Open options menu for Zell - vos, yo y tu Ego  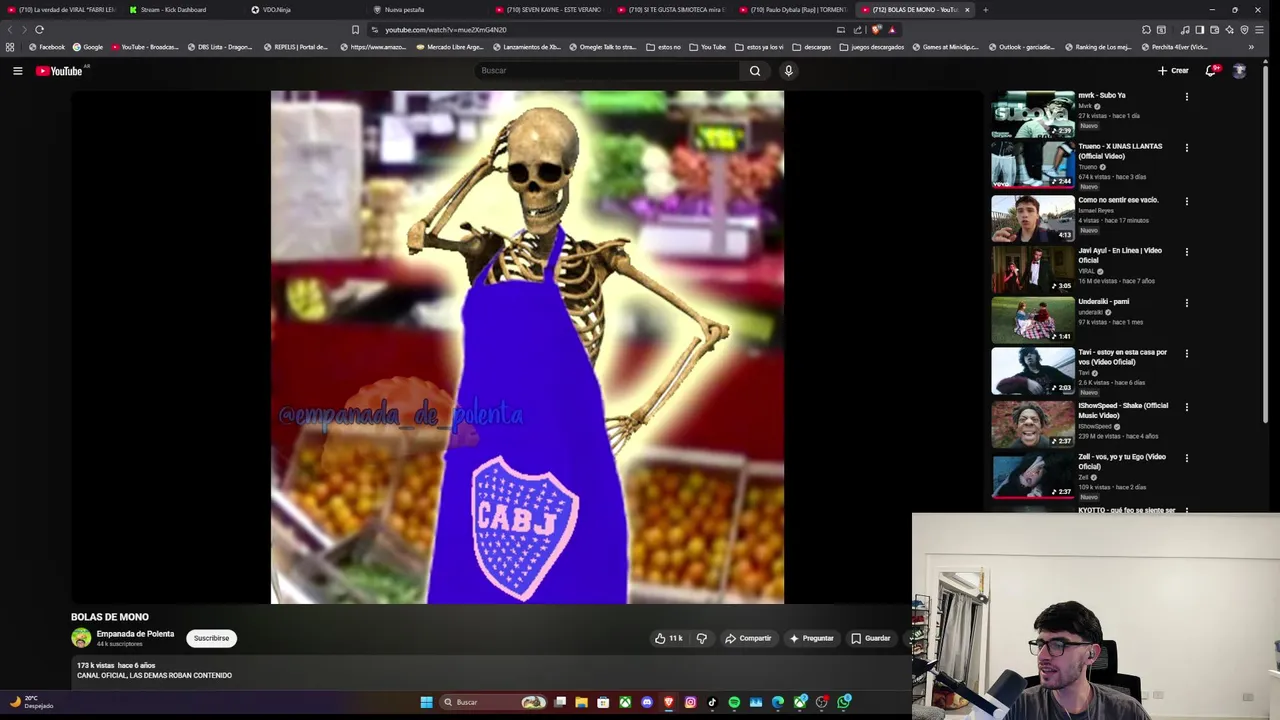point(1187,458)
